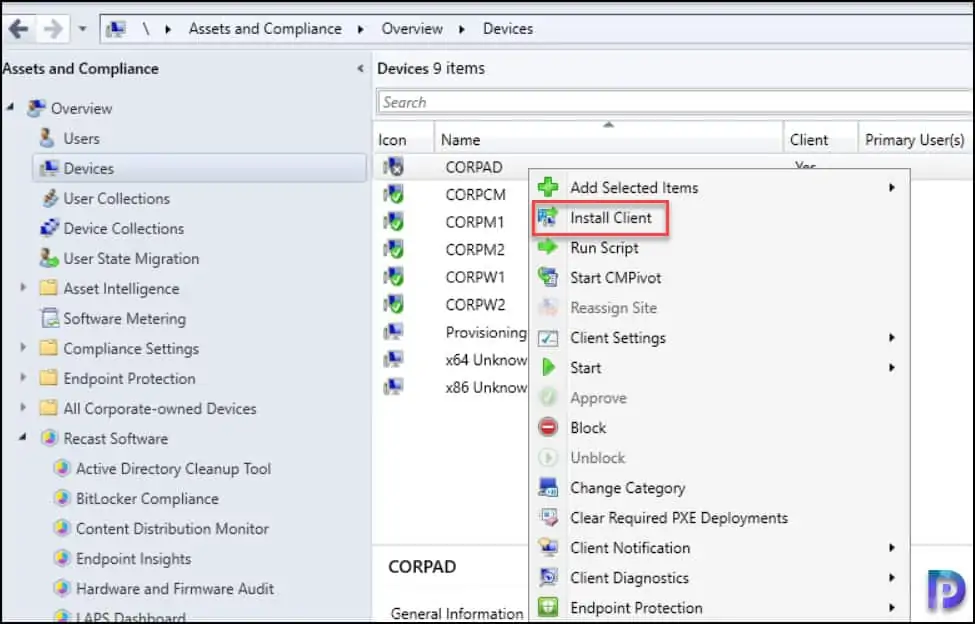Click Clear Required PXE Deployments icon
Viewport: 975px width, 624px height.
(x=548, y=518)
